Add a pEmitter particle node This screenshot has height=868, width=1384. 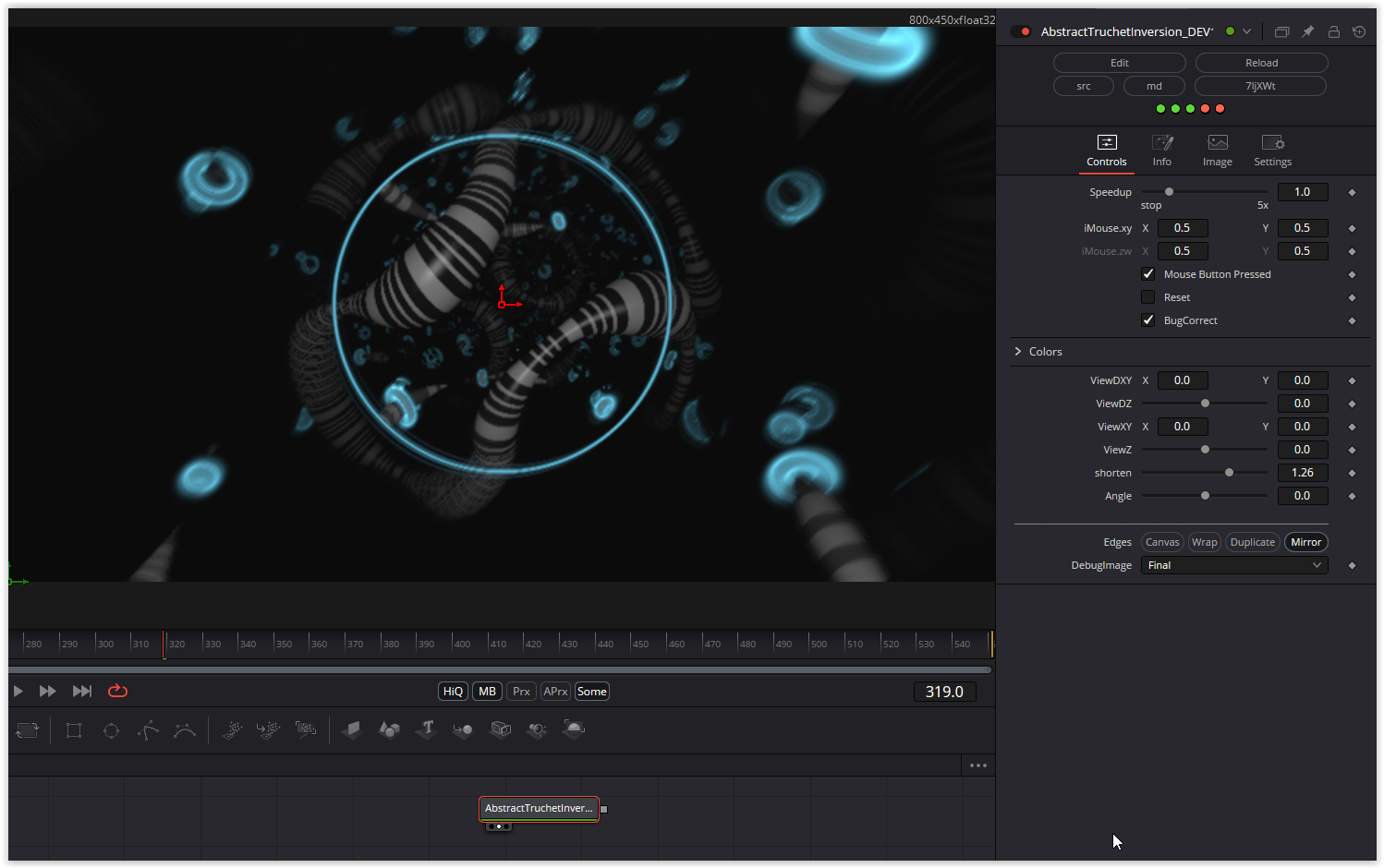point(232,730)
